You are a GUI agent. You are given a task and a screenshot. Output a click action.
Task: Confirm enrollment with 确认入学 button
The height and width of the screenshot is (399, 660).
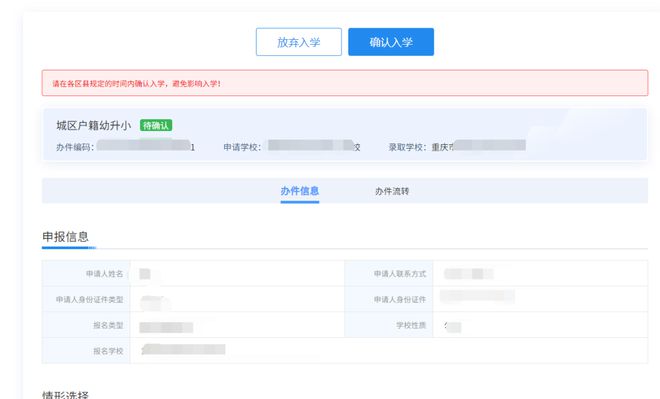(x=391, y=42)
